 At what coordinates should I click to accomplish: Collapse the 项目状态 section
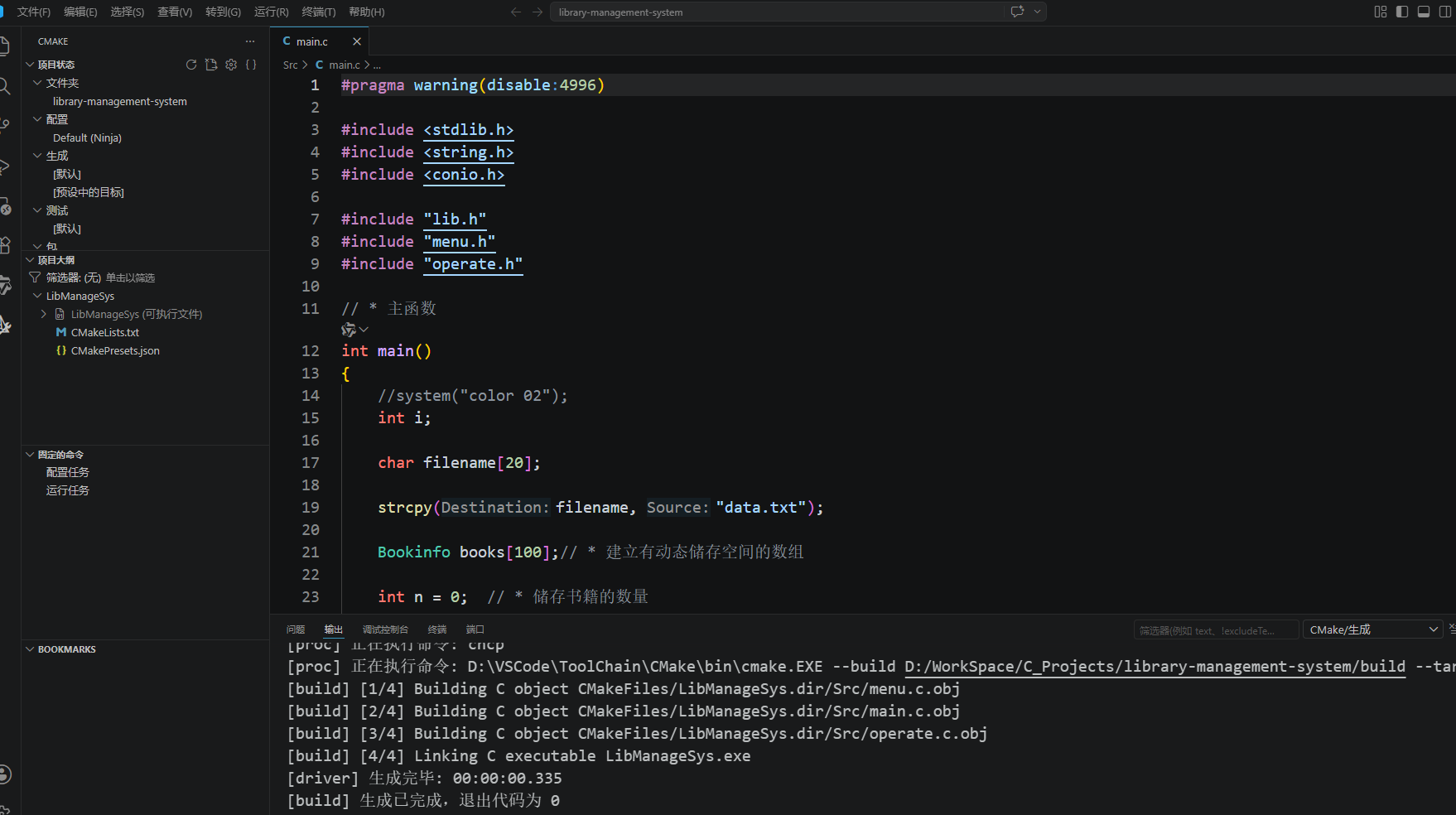(30, 65)
